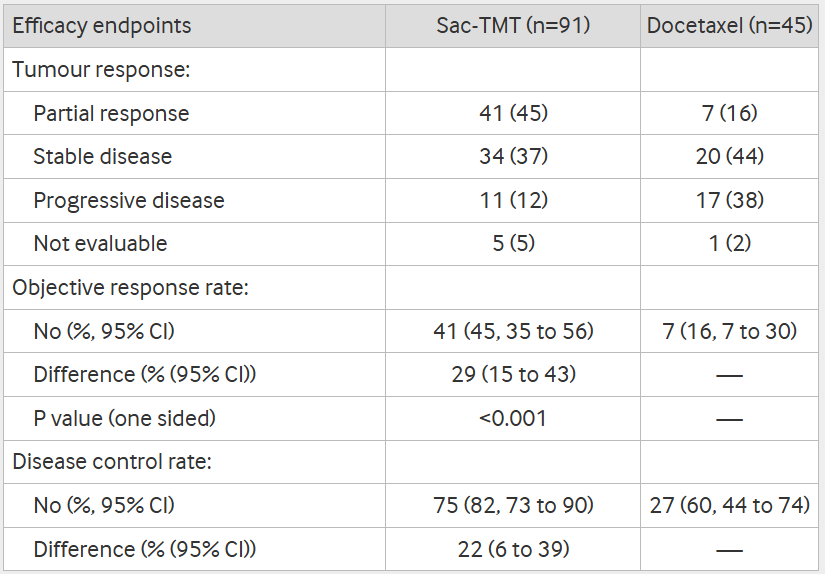Select the <0.001 P value cell

[x=513, y=418]
